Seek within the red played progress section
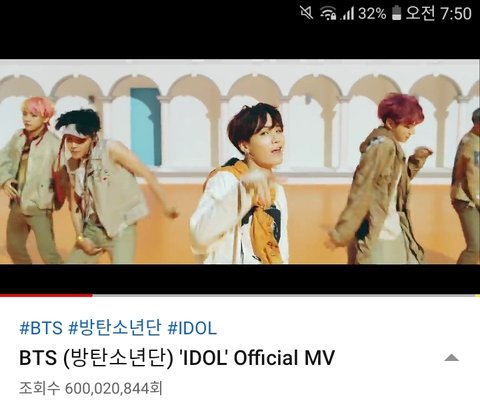Image resolution: width=480 pixels, height=405 pixels. click(x=46, y=295)
